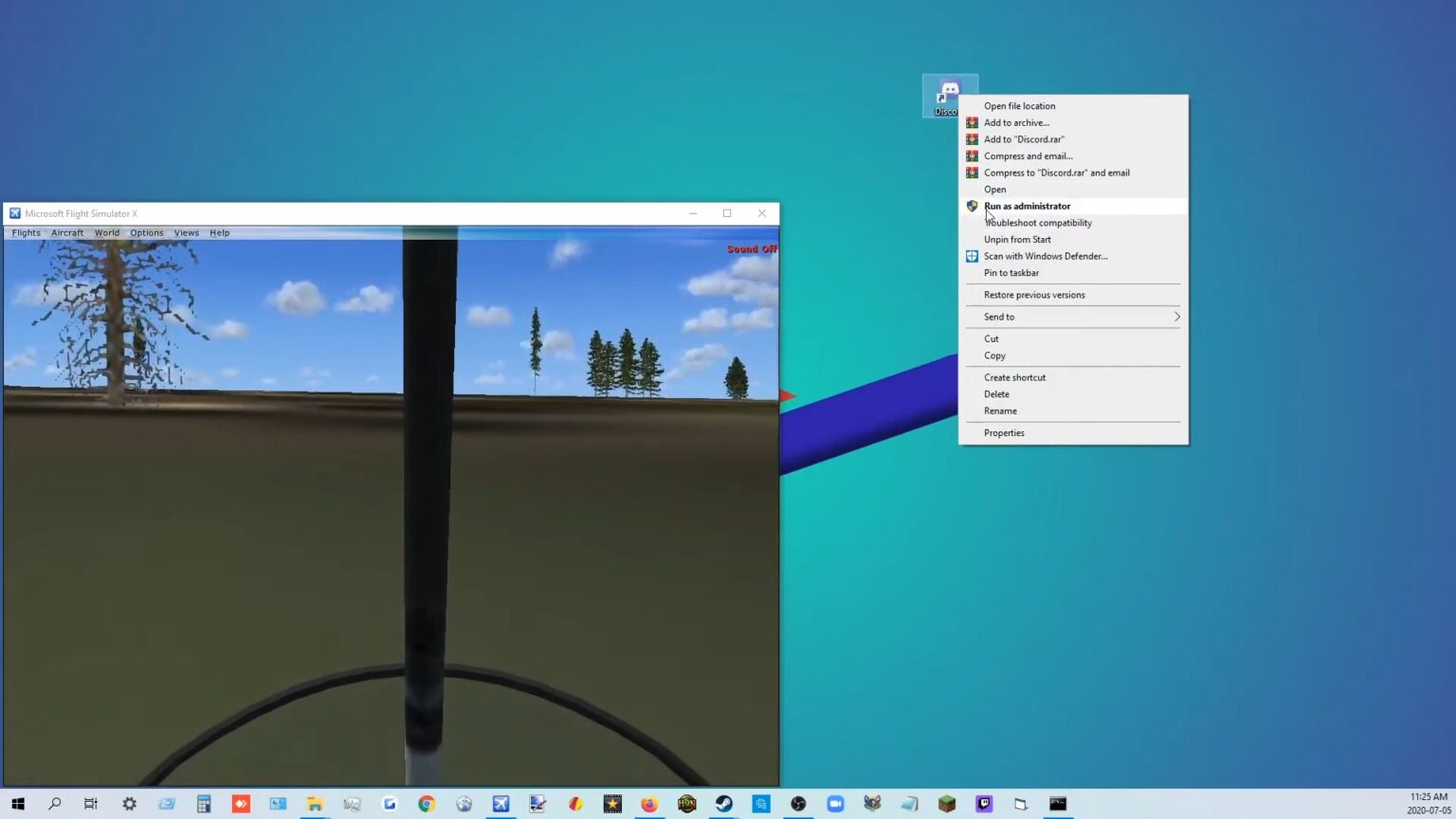Choose Properties from the context menu
The width and height of the screenshot is (1456, 819).
coord(1004,433)
